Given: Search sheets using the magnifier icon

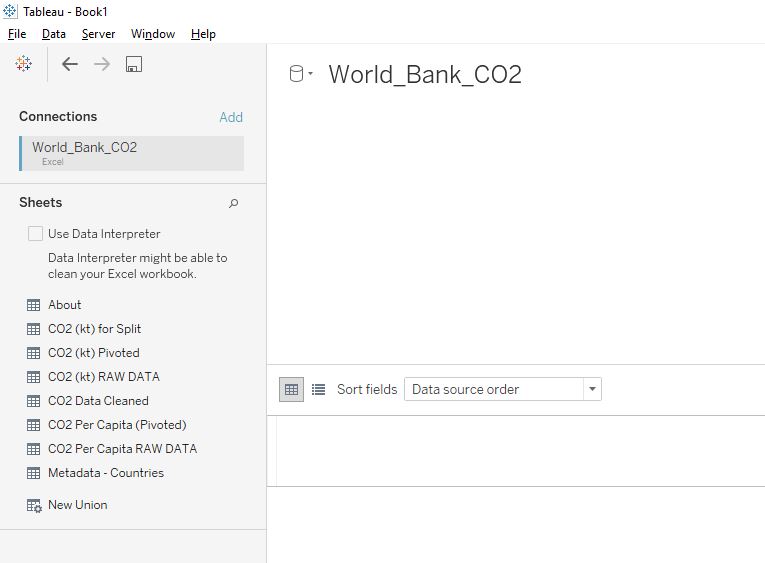Looking at the screenshot, I should tap(234, 203).
